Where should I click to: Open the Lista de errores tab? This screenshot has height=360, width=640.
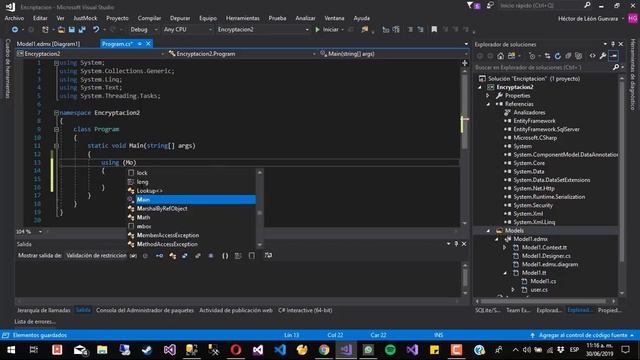click(35, 322)
